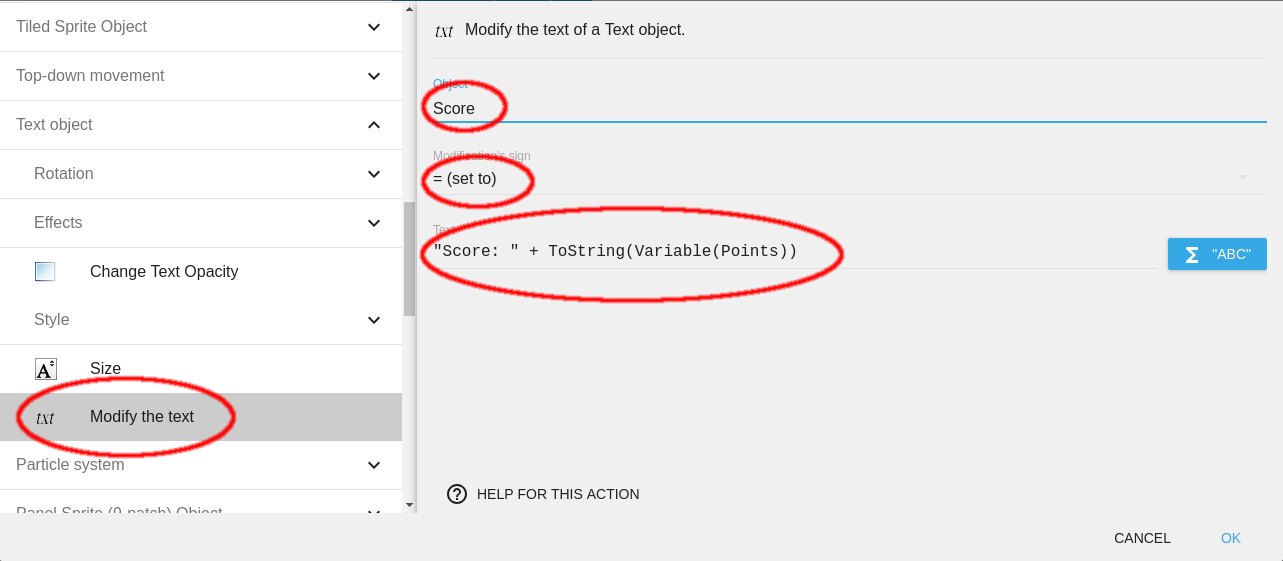
Task: Click the help question mark icon
Action: tap(457, 494)
